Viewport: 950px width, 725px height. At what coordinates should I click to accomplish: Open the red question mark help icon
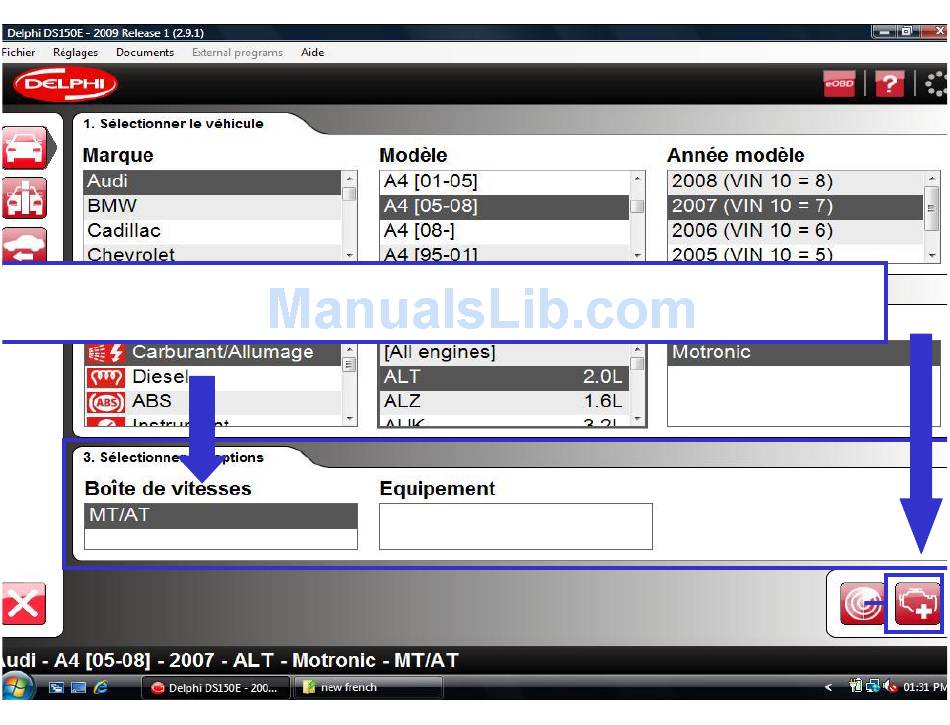pyautogui.click(x=889, y=84)
